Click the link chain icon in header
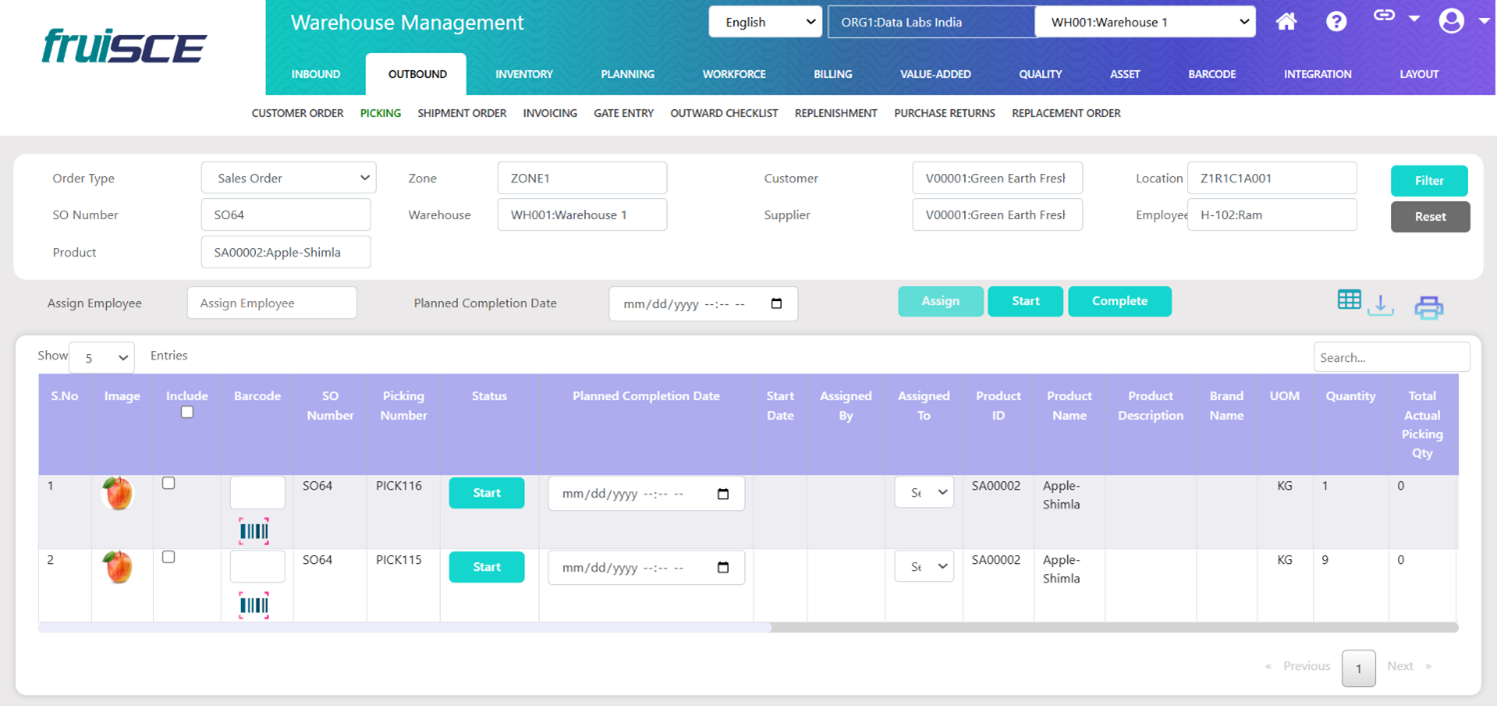 point(1384,16)
